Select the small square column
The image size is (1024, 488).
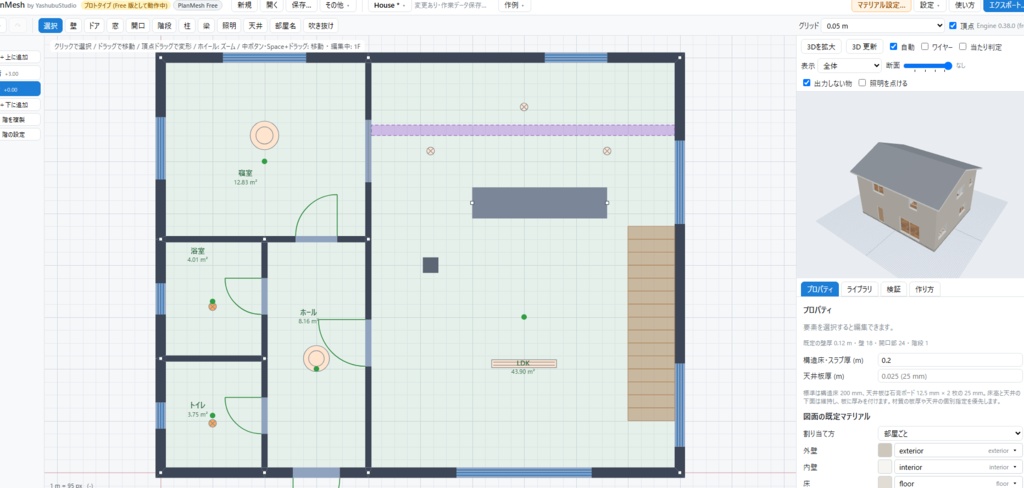[430, 265]
